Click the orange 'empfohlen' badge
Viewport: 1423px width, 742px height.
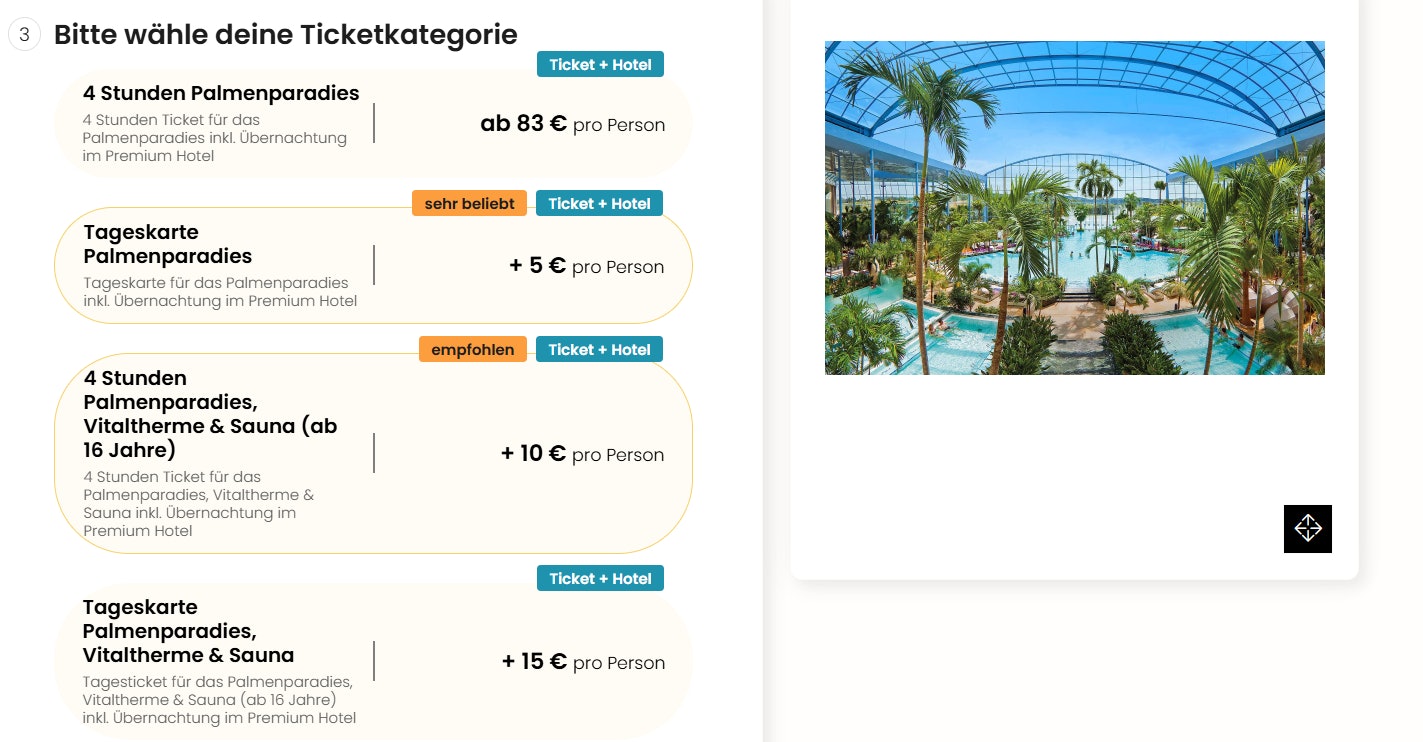472,350
